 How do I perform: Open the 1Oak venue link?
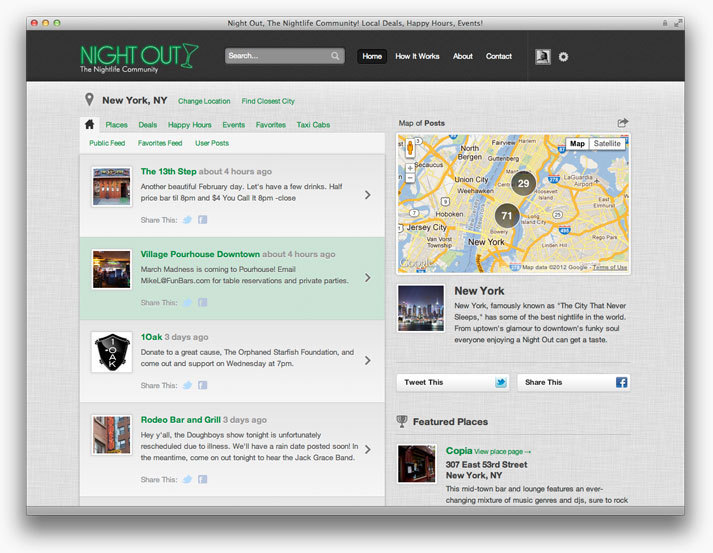click(151, 337)
